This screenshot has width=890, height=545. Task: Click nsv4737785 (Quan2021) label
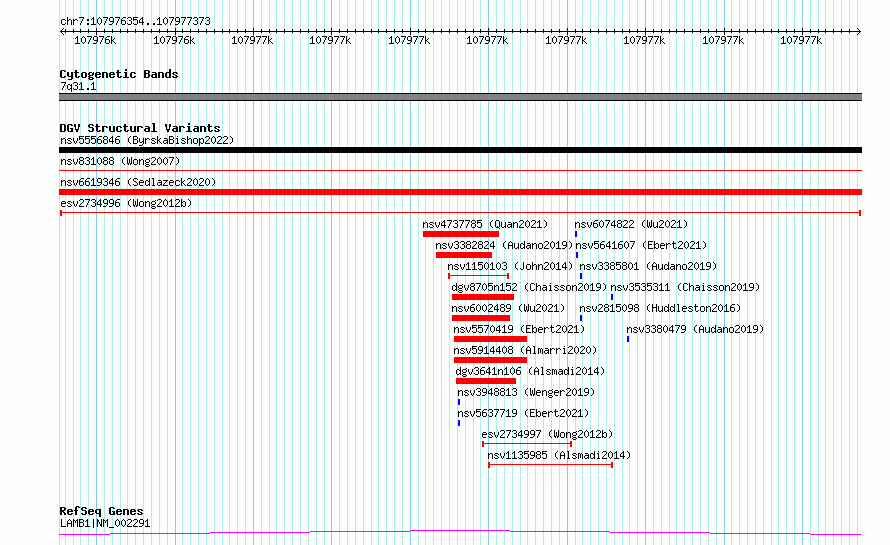(x=485, y=224)
